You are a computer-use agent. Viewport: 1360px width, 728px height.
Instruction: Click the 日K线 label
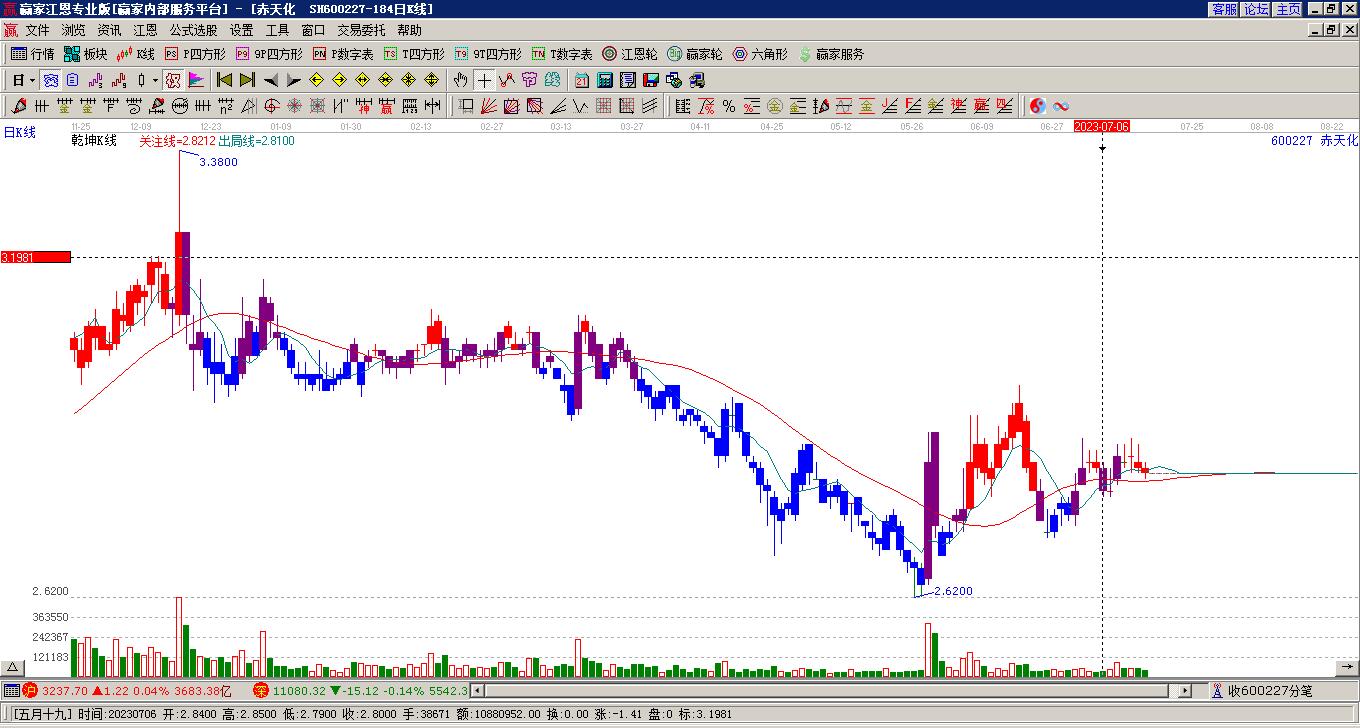click(x=20, y=132)
